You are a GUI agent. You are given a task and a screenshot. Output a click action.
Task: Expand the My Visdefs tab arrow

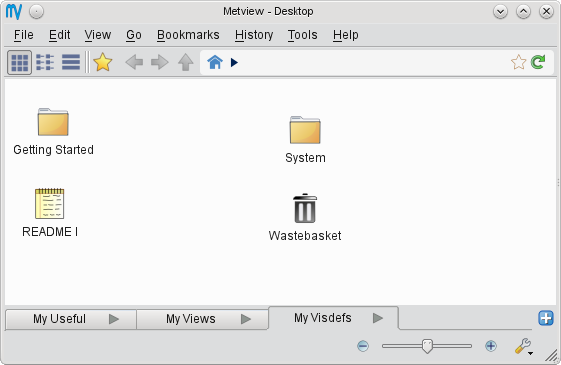[378, 318]
